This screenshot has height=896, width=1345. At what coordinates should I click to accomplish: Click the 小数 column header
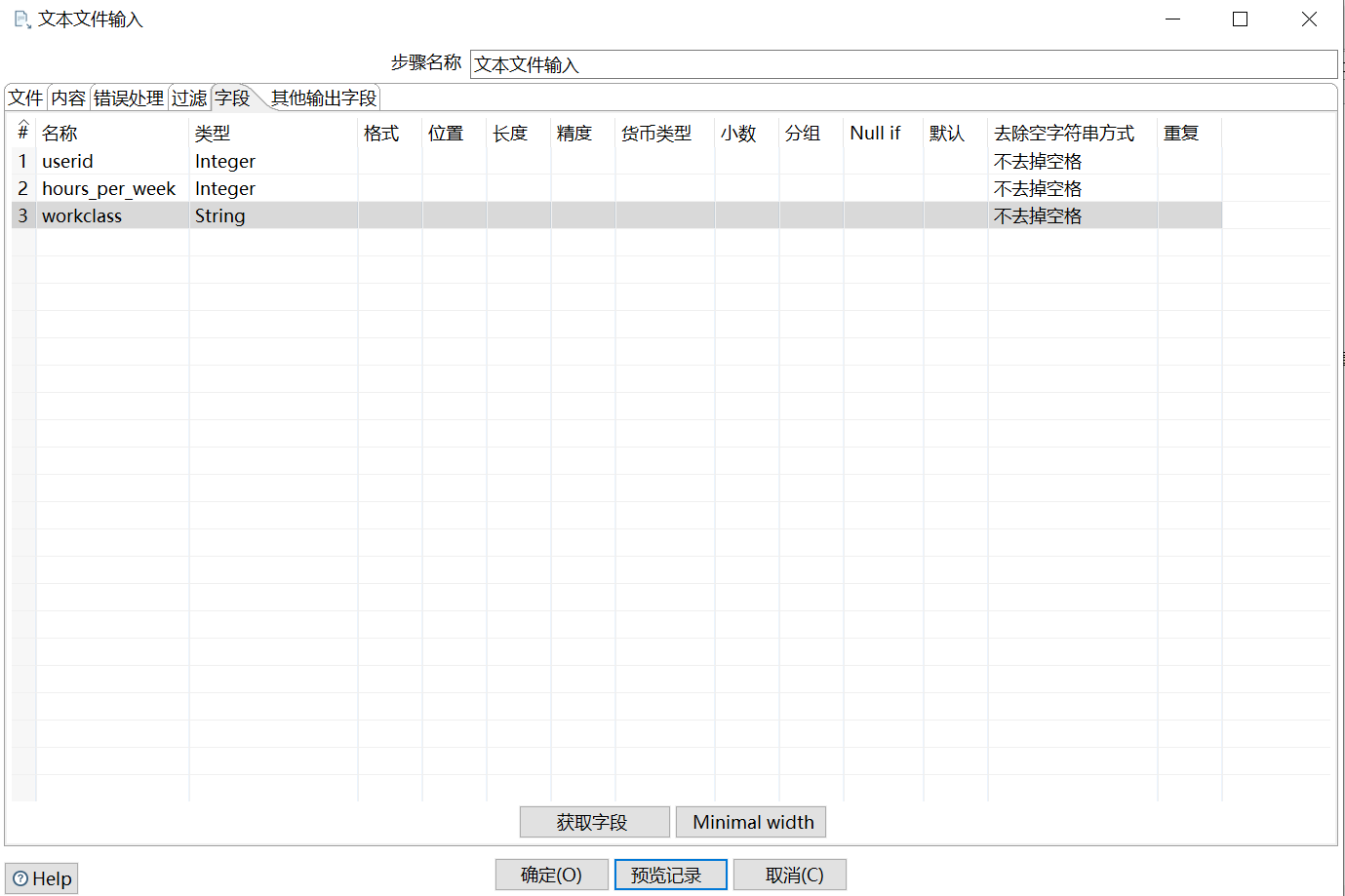tap(747, 133)
